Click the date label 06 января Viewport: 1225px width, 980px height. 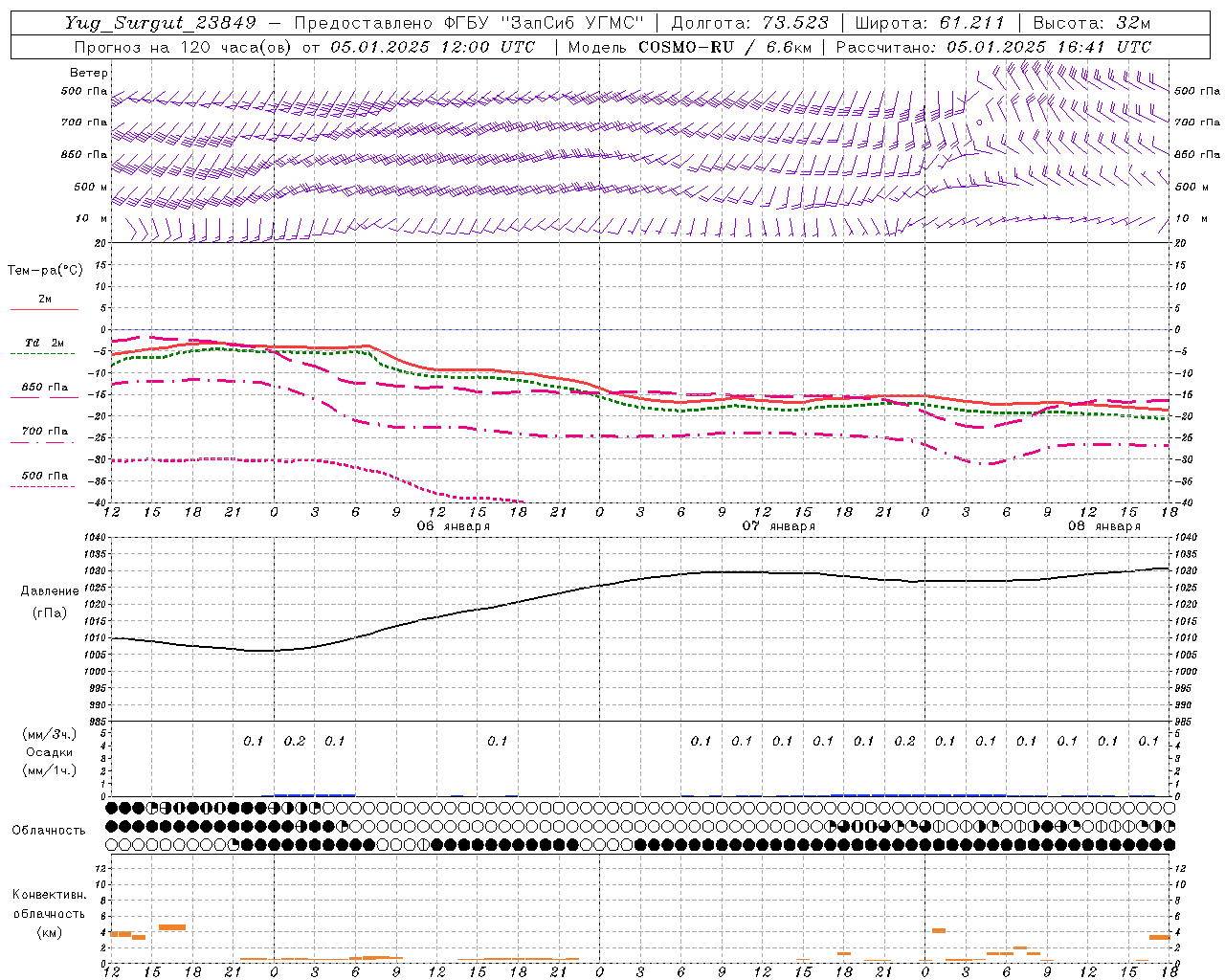pos(453,526)
